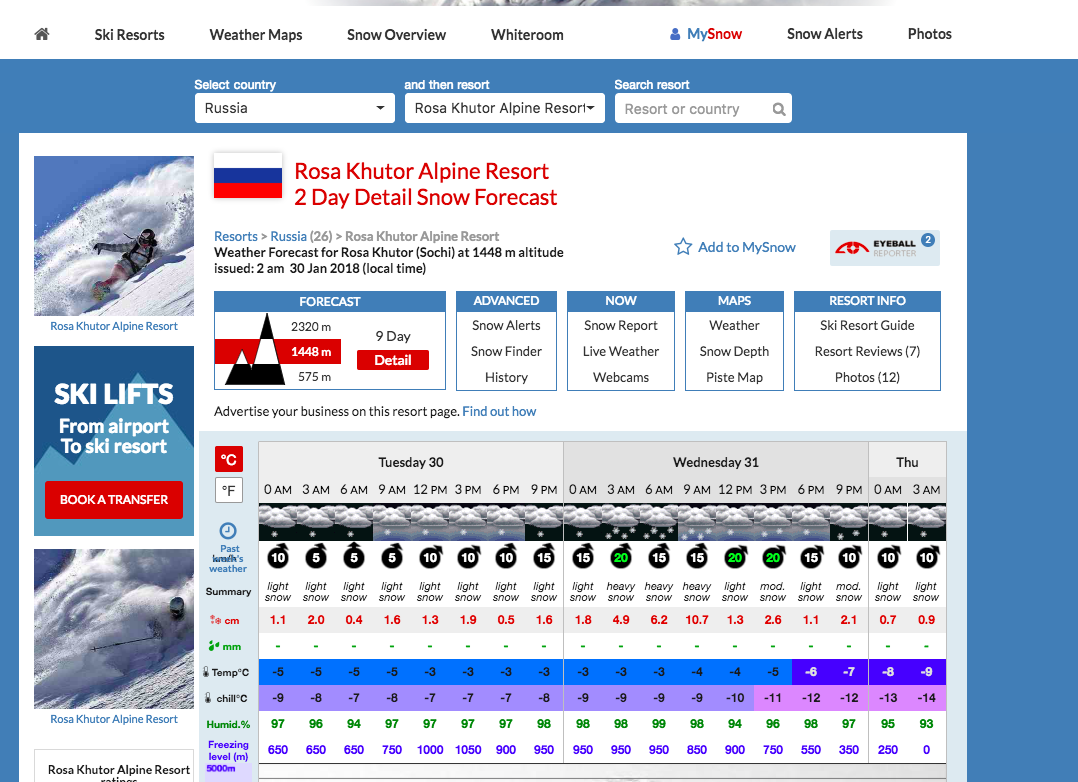Go to the home page icon
Viewport: 1078px width, 782px height.
coord(42,34)
